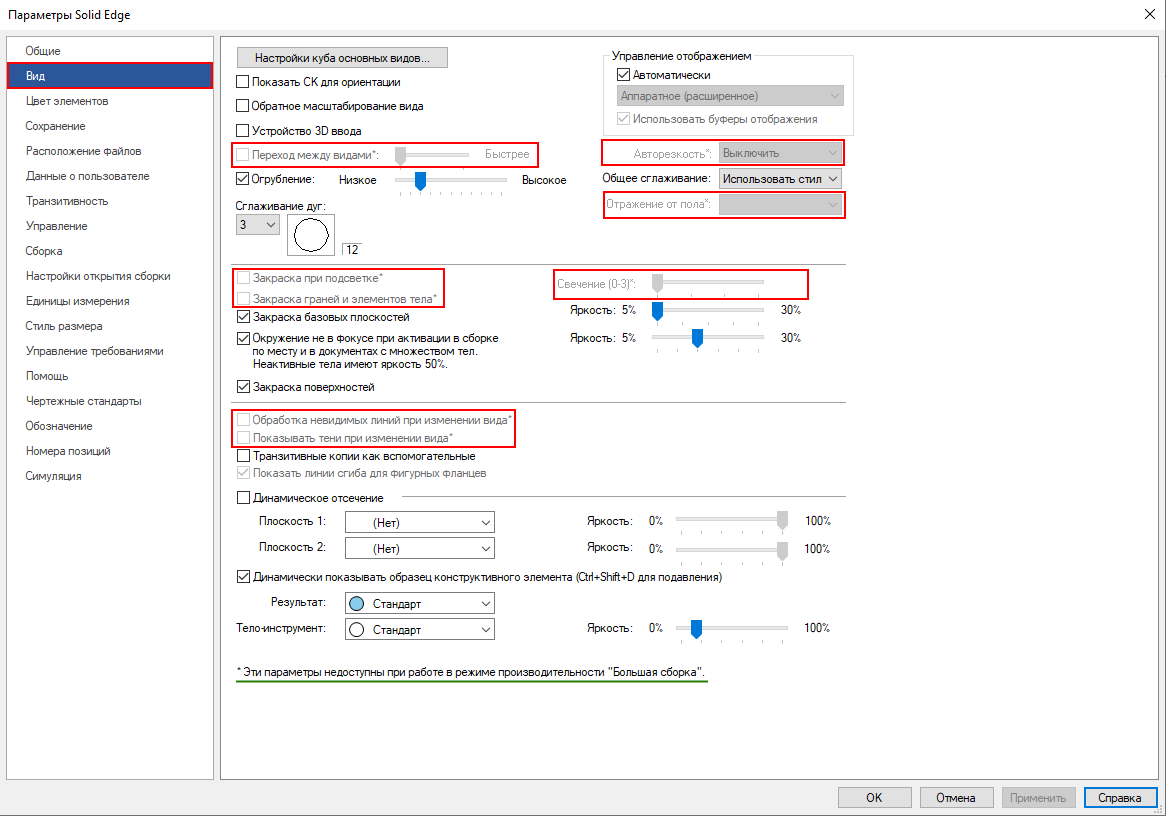The height and width of the screenshot is (816, 1166).
Task: Select Транзитивность in the list
Action: click(67, 201)
